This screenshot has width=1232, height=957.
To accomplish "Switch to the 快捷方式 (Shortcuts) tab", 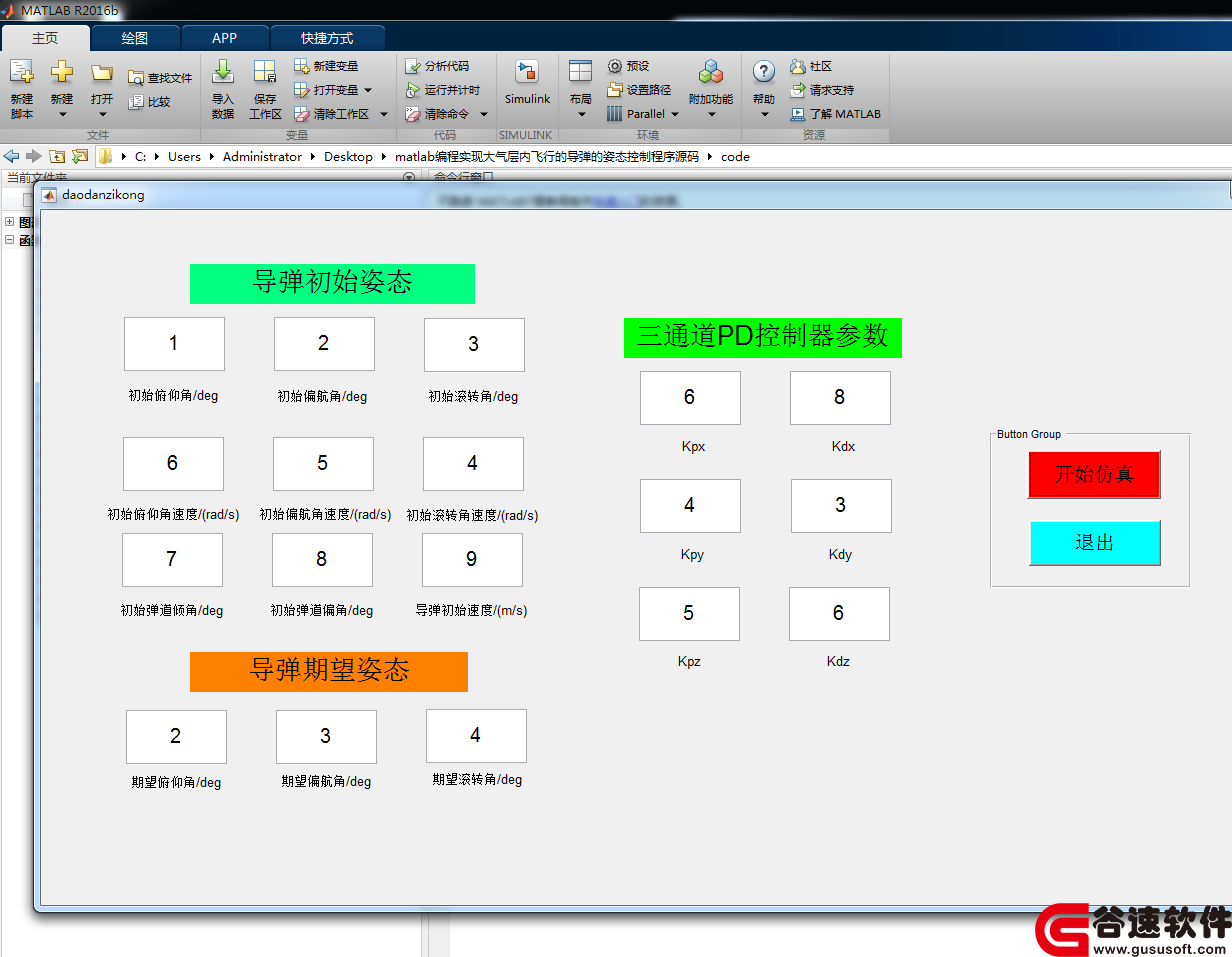I will [x=327, y=38].
